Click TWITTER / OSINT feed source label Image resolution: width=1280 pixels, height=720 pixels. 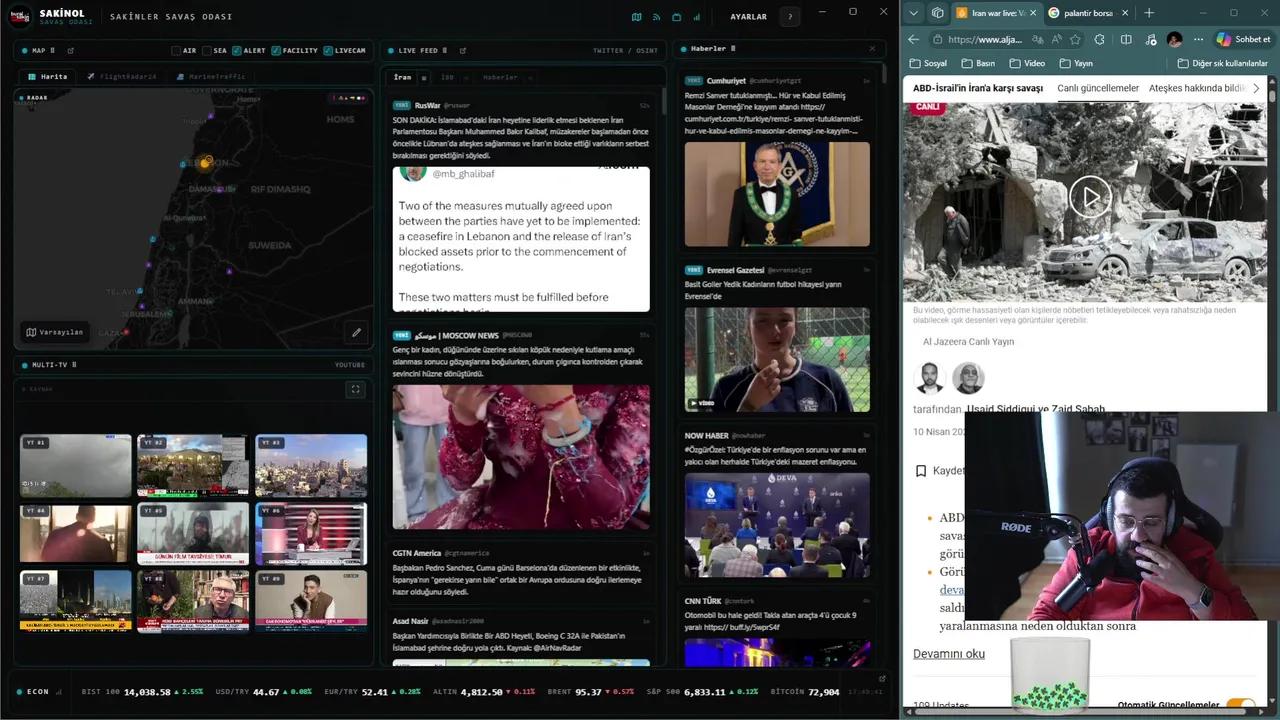pos(625,50)
